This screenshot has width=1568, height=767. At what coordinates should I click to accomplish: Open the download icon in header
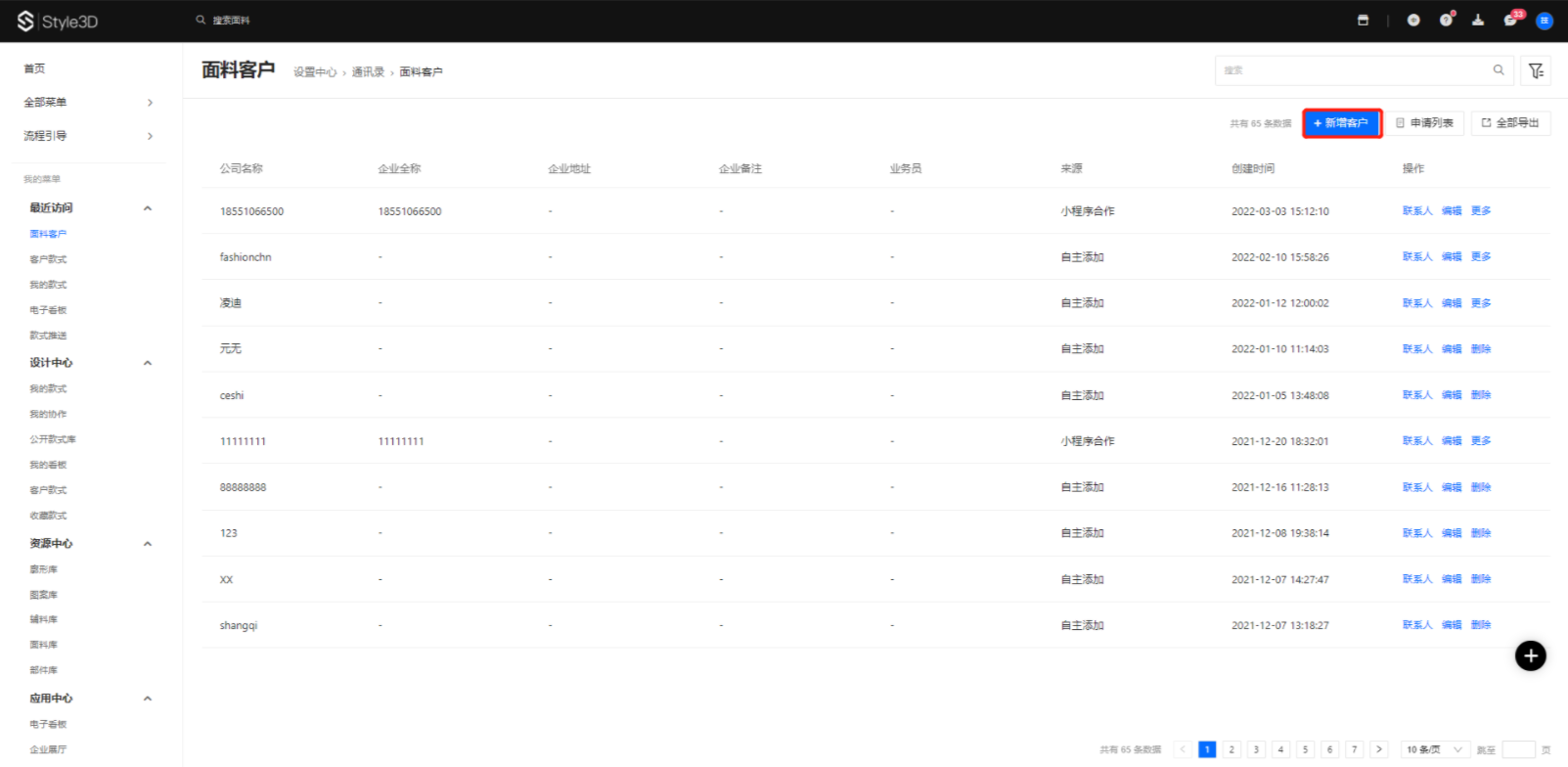(x=1478, y=21)
